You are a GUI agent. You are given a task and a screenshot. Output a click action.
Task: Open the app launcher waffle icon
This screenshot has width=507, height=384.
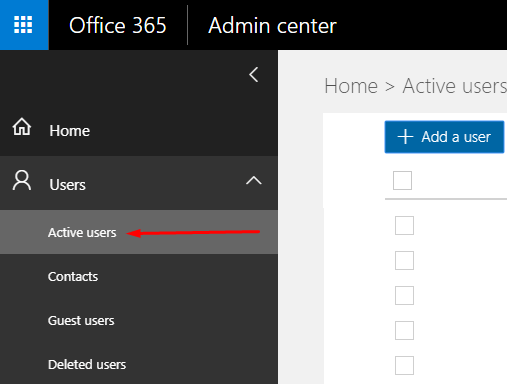(23, 25)
